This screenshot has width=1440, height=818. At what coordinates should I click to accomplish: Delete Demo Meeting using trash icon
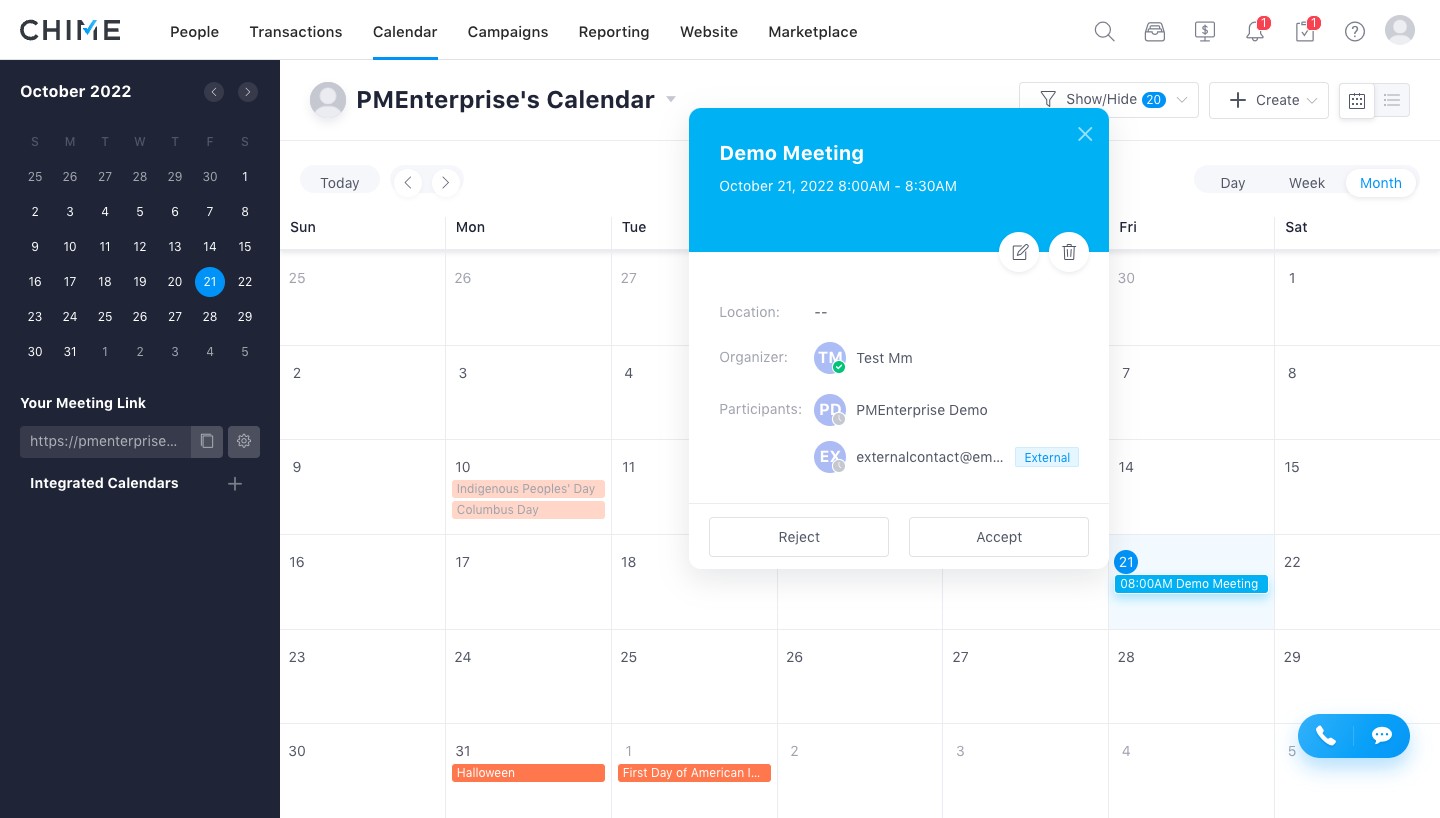(1069, 252)
